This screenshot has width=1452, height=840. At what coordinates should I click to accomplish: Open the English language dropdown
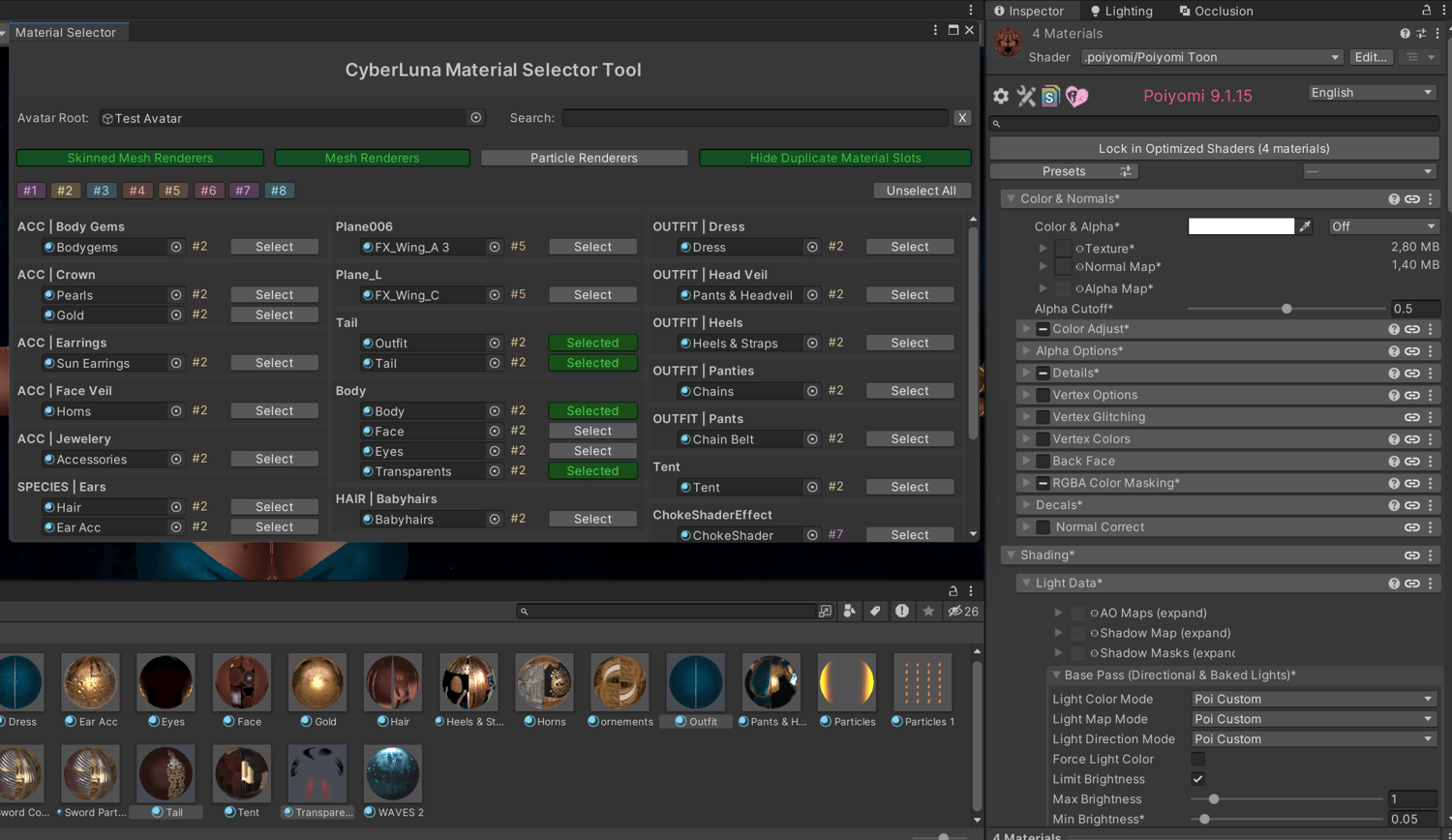1371,93
